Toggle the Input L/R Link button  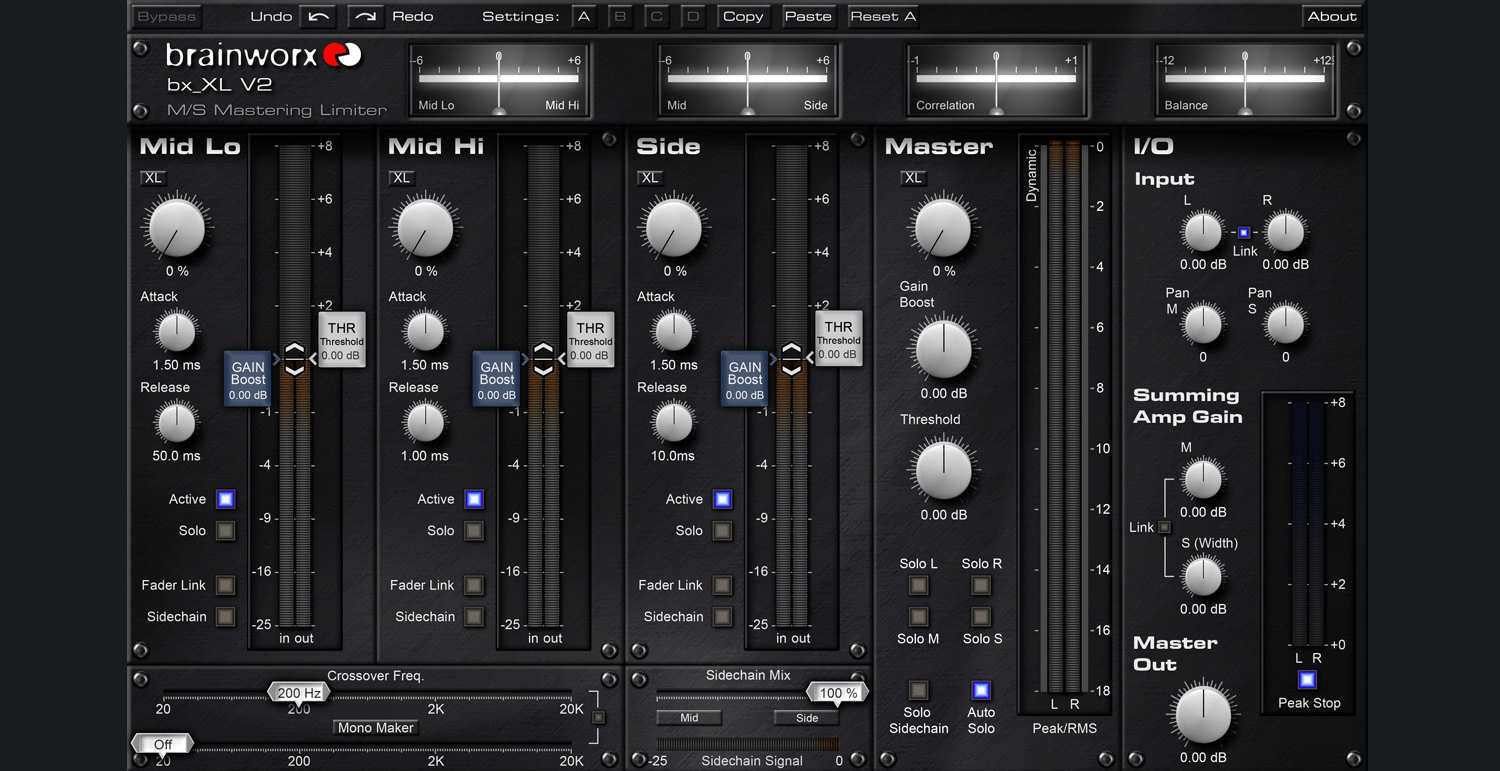[x=1244, y=232]
